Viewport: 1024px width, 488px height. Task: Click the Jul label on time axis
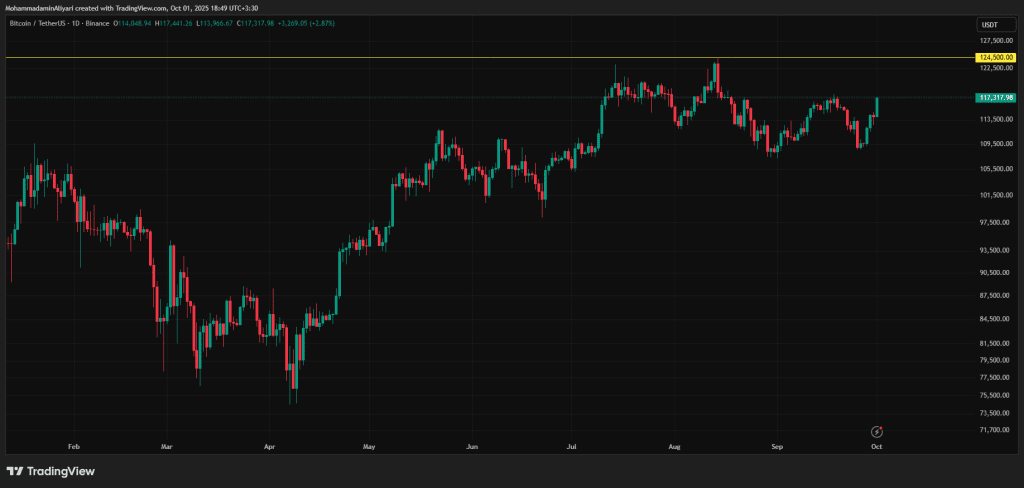[x=572, y=447]
